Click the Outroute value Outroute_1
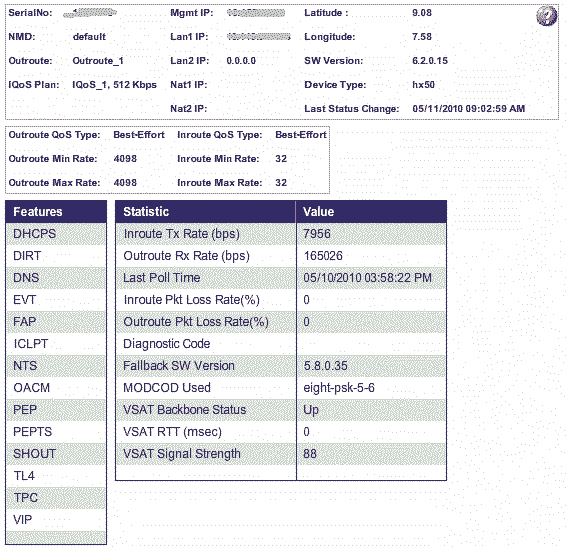Image resolution: width=566 pixels, height=547 pixels. pos(98,61)
